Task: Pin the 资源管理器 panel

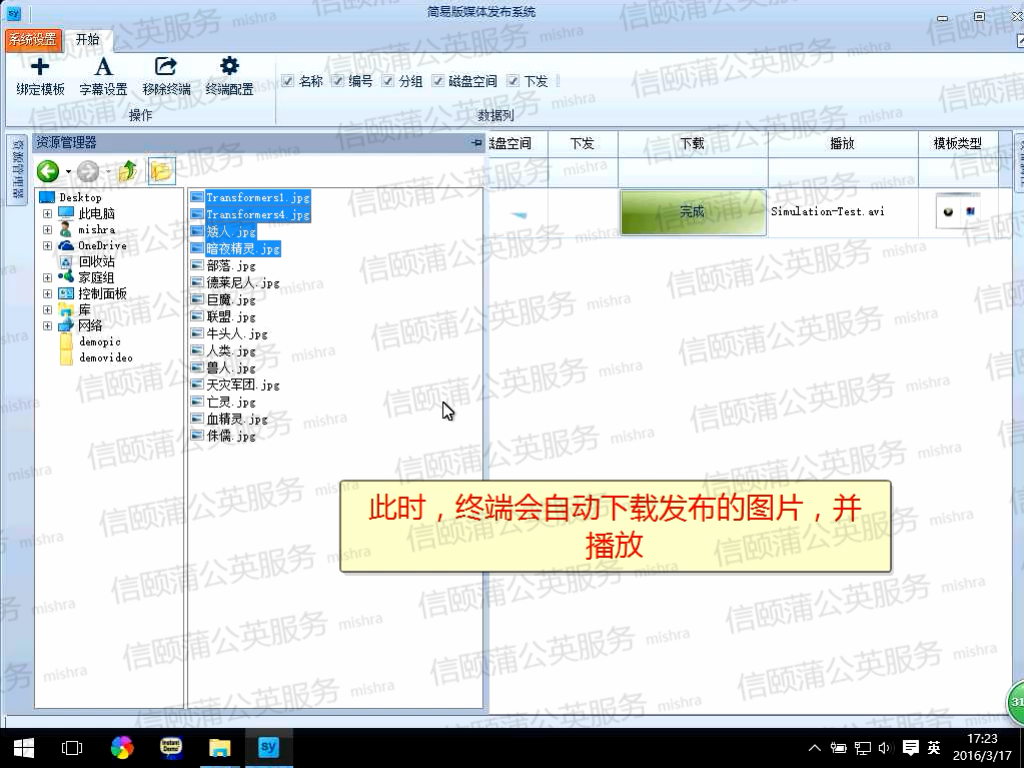Action: 476,143
